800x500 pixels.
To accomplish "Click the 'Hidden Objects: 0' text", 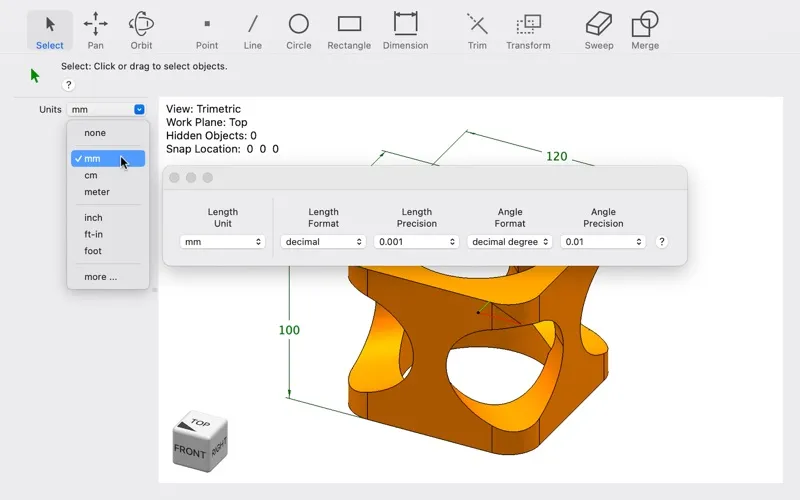I will [x=211, y=136].
